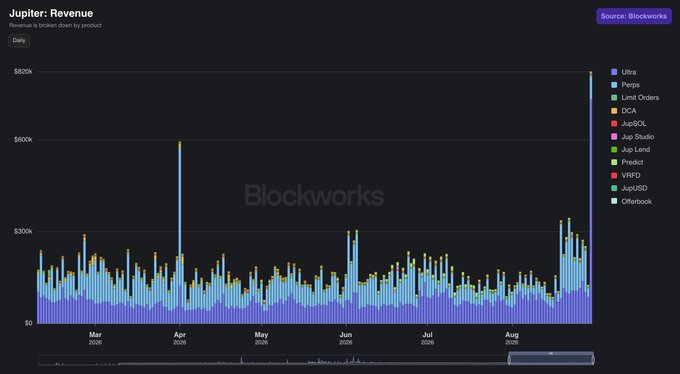Click the Jupiter: Revenue chart title
The width and height of the screenshot is (680, 374).
[x=51, y=13]
